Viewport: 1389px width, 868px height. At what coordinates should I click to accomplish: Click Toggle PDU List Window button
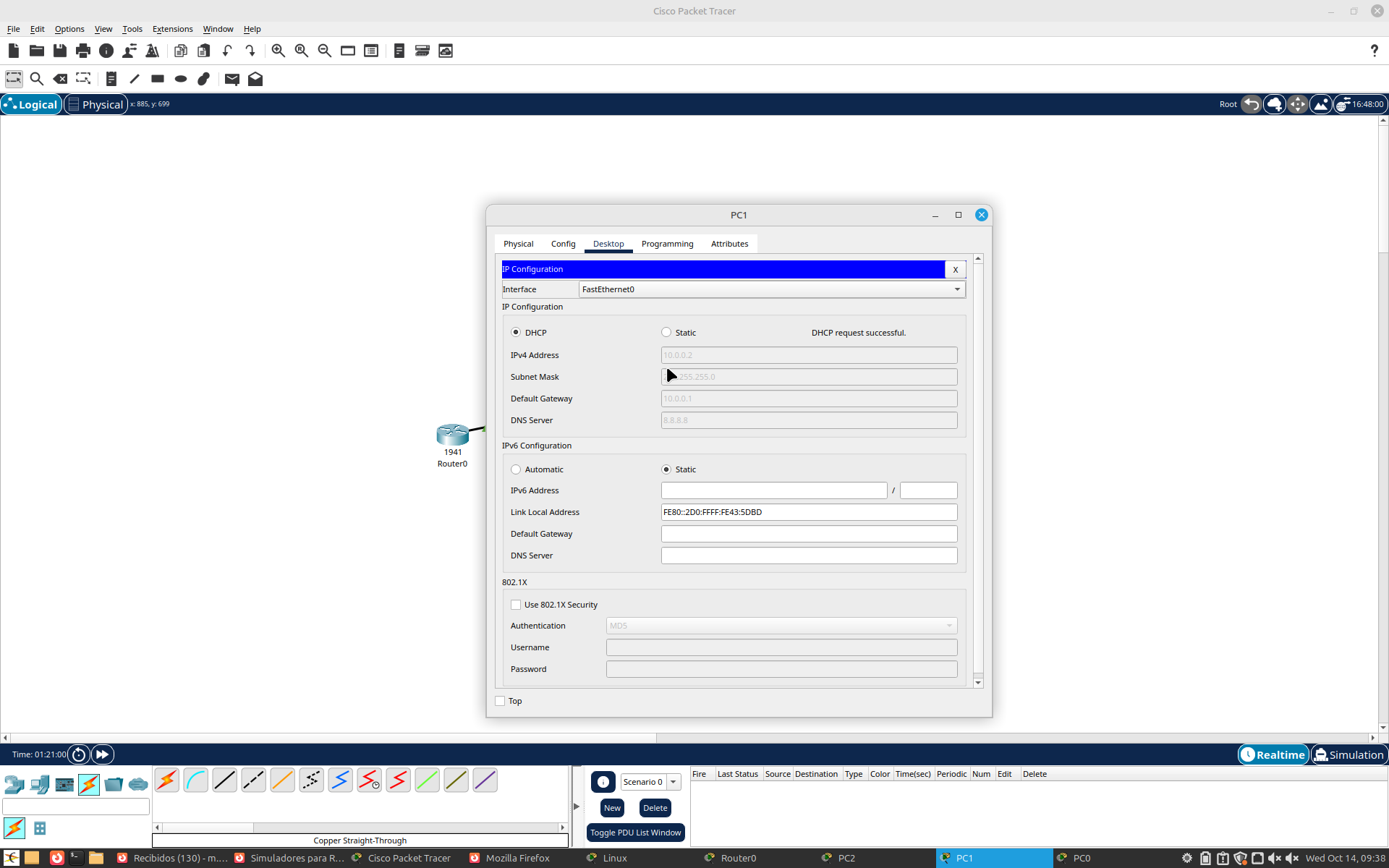point(635,833)
